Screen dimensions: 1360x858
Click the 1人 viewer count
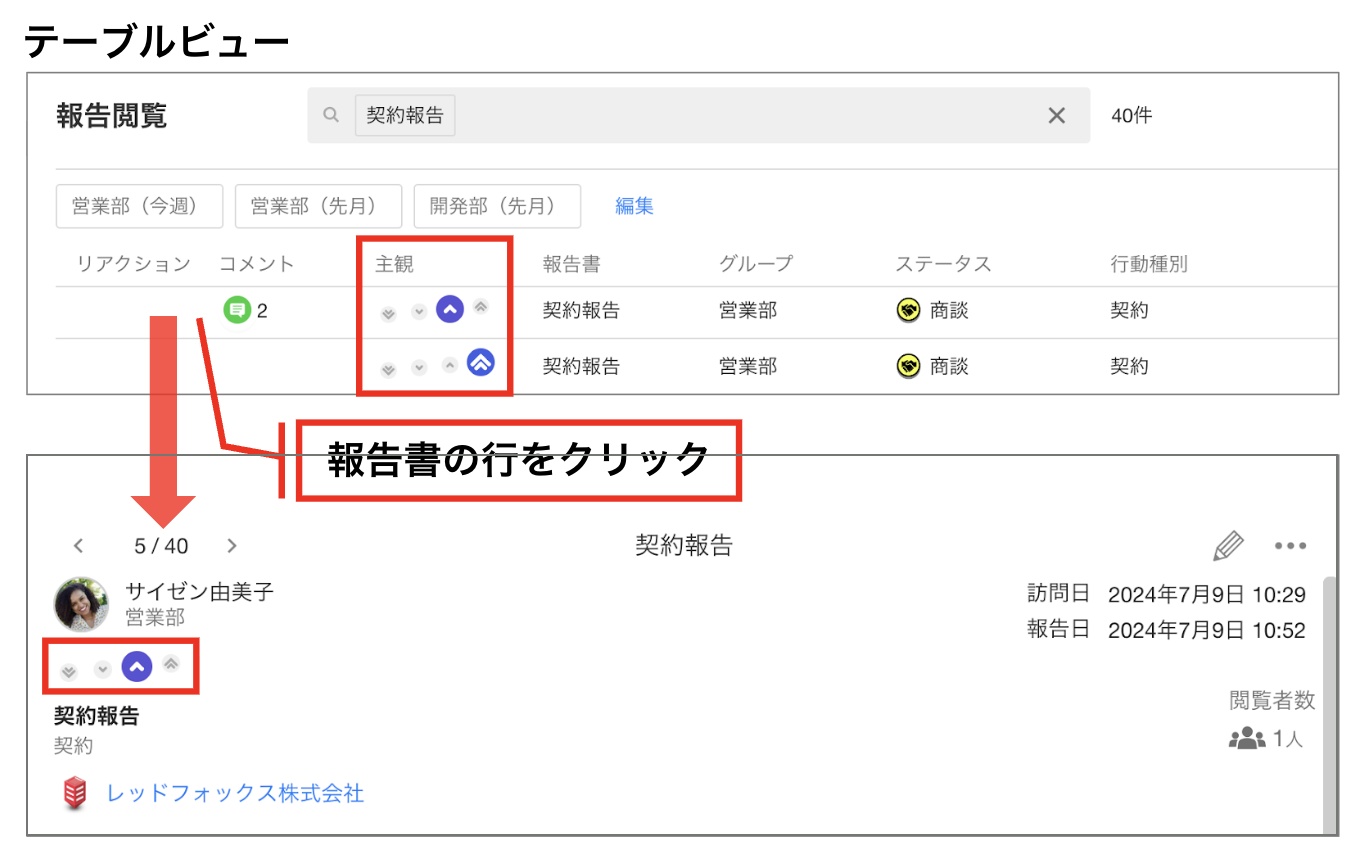point(1288,739)
